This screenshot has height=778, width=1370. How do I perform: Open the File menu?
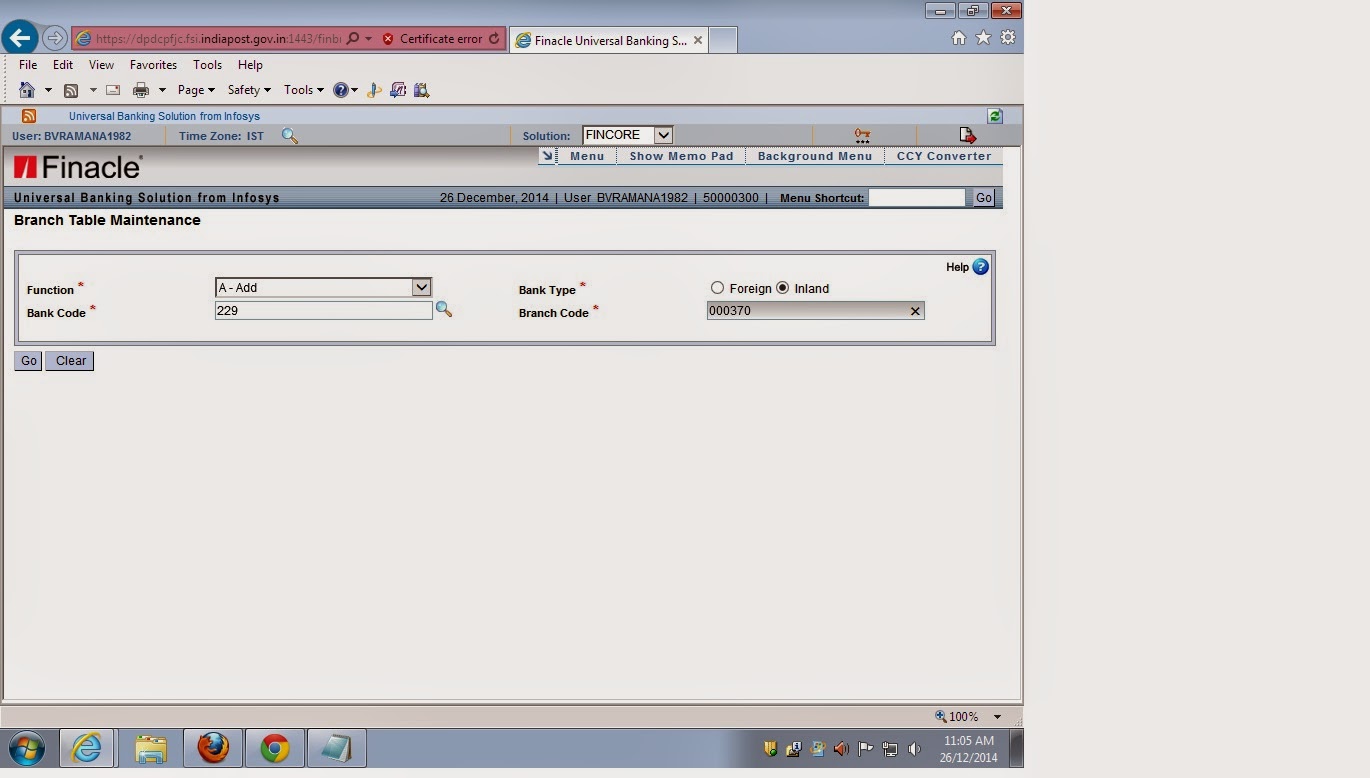click(x=28, y=65)
